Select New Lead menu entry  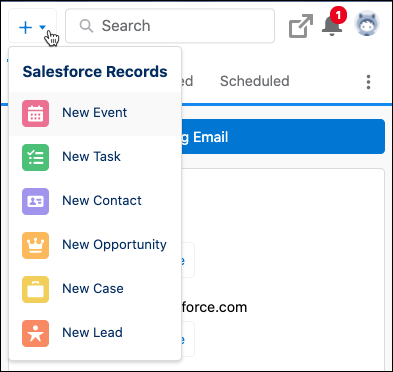click(x=95, y=333)
